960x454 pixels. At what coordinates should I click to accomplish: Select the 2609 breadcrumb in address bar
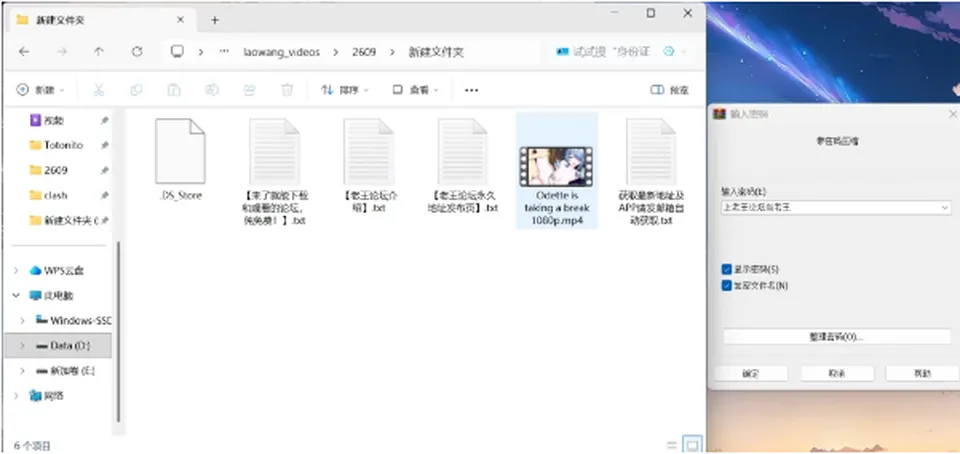[364, 52]
